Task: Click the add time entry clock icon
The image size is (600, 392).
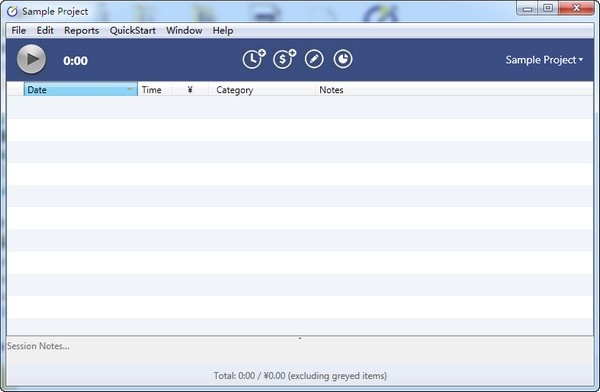Action: click(x=254, y=59)
